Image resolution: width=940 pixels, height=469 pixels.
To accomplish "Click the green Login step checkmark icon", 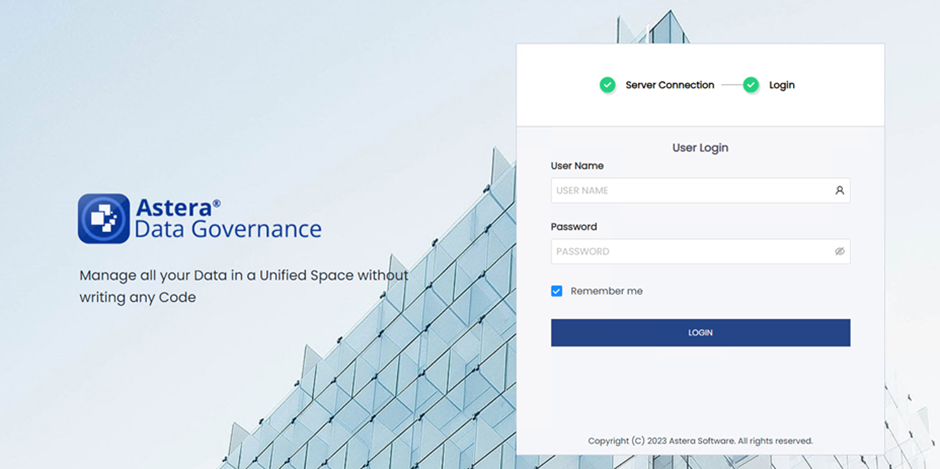I will click(x=751, y=85).
